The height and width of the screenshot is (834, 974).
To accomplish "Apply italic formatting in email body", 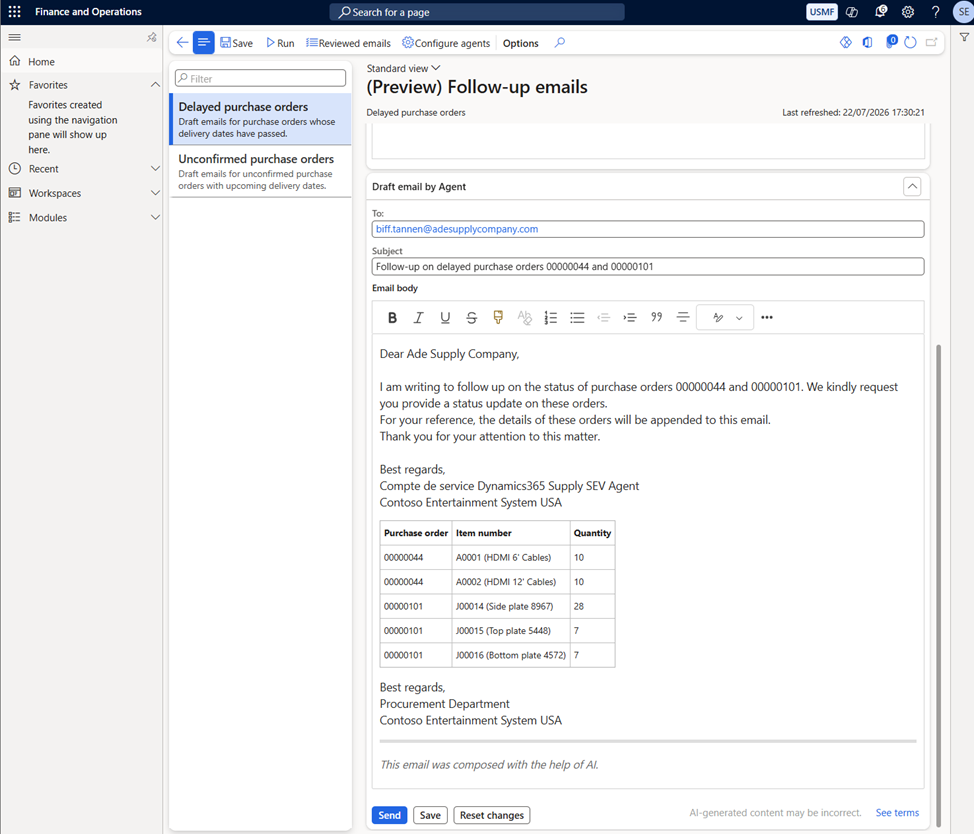I will [x=418, y=317].
